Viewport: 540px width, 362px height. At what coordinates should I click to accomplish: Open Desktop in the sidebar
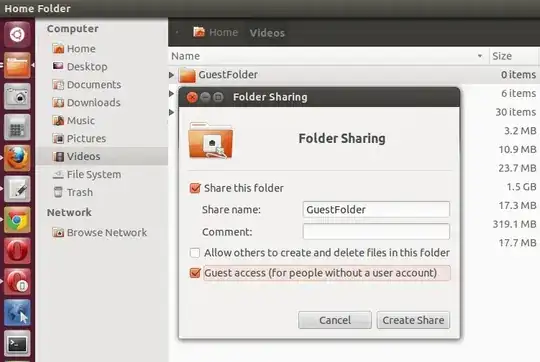click(80, 66)
